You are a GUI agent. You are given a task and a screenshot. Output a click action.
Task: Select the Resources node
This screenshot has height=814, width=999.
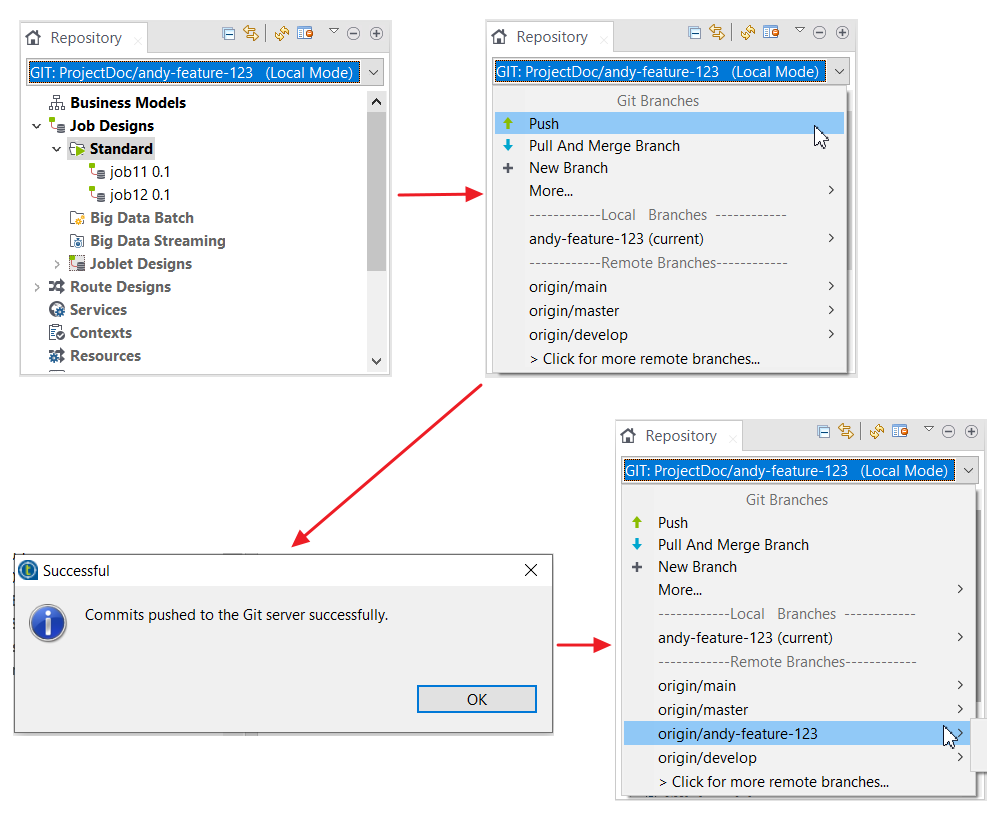(x=105, y=355)
